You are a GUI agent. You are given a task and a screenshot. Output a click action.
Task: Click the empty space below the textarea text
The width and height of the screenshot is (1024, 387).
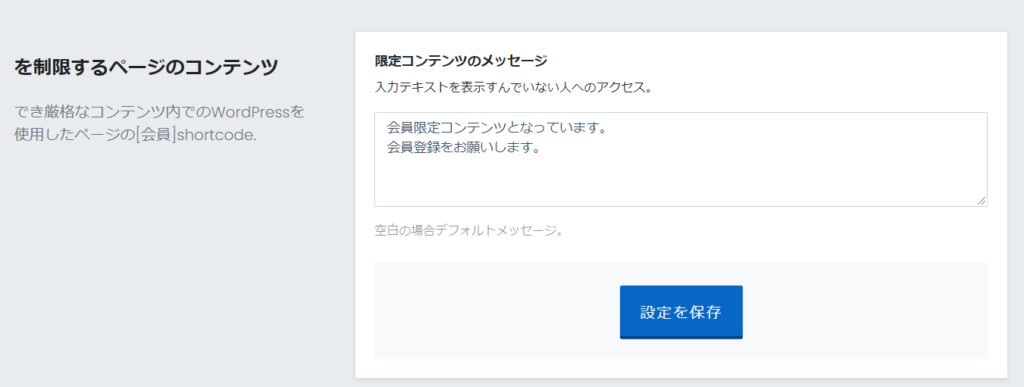click(x=680, y=183)
